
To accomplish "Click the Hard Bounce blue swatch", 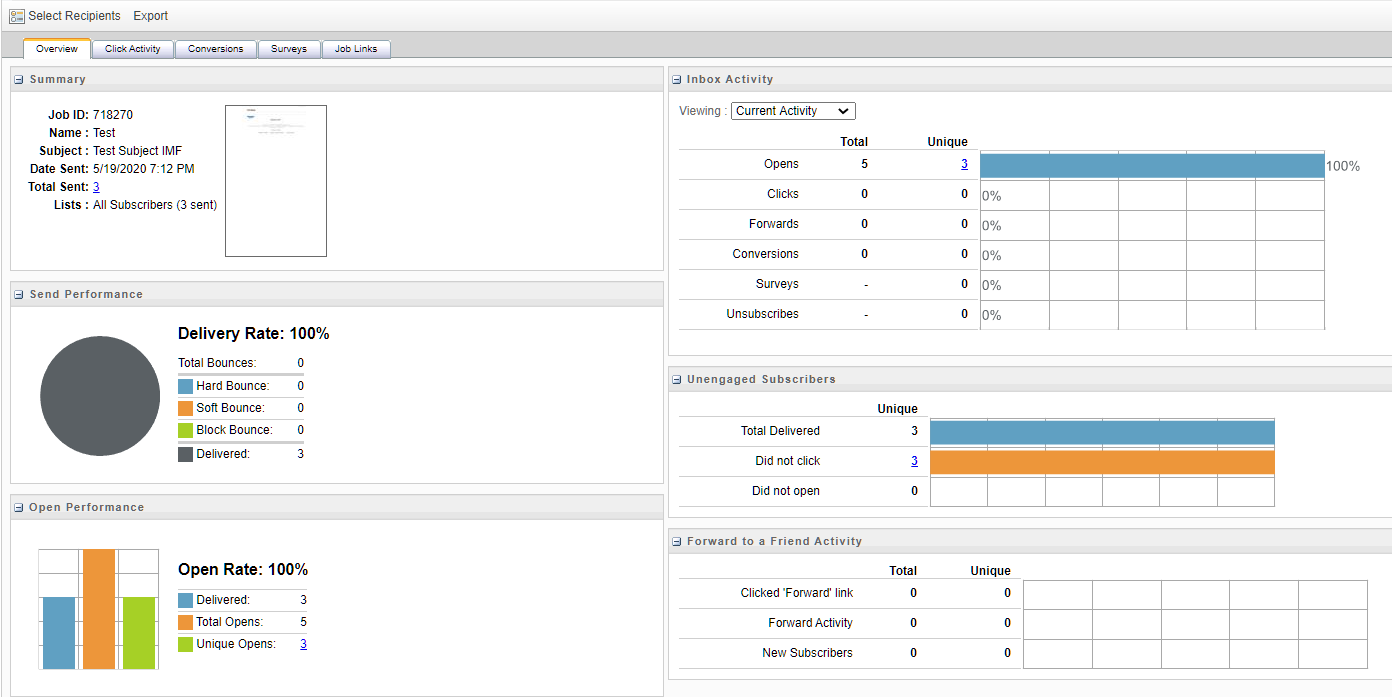I will point(185,386).
